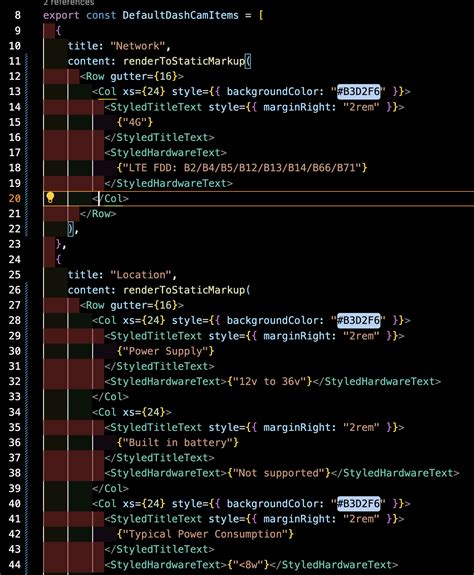Click renderToStaticMarkup call on line 11
Screen dimensions: 474x575
[x=184, y=61]
